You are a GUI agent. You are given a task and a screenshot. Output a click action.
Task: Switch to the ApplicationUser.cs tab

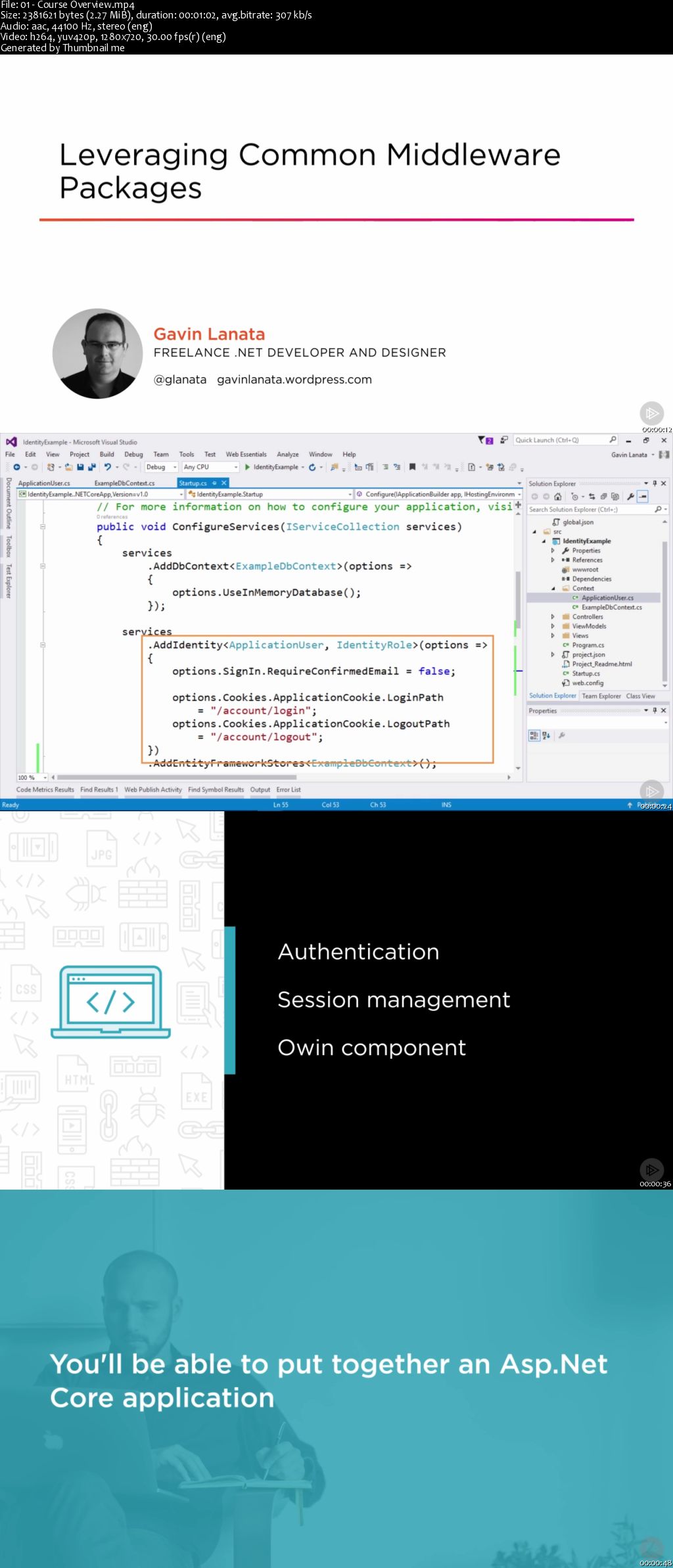[44, 483]
